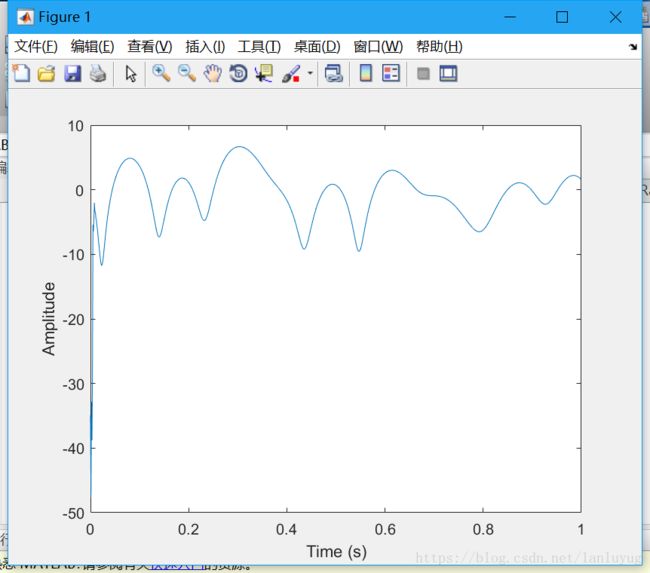Image resolution: width=650 pixels, height=573 pixels.
Task: Open the 工具(T) menu
Action: pyautogui.click(x=259, y=46)
